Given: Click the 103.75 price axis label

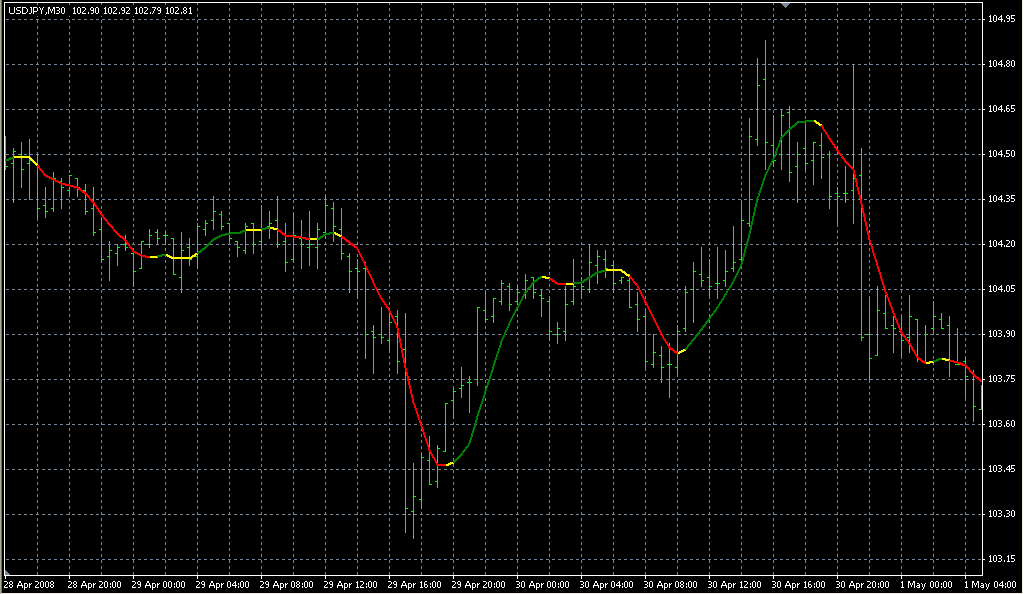Looking at the screenshot, I should click(1001, 379).
